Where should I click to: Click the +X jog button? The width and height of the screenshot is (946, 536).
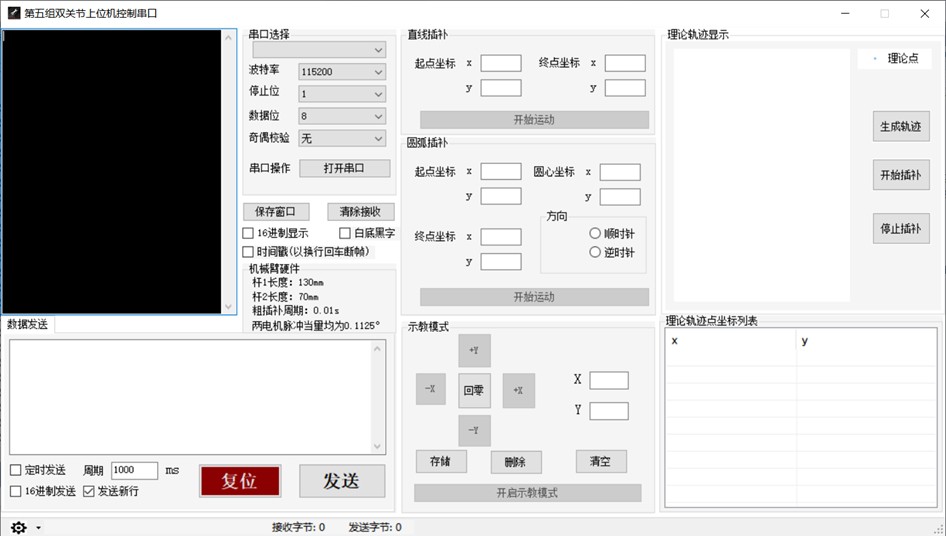pyautogui.click(x=519, y=391)
